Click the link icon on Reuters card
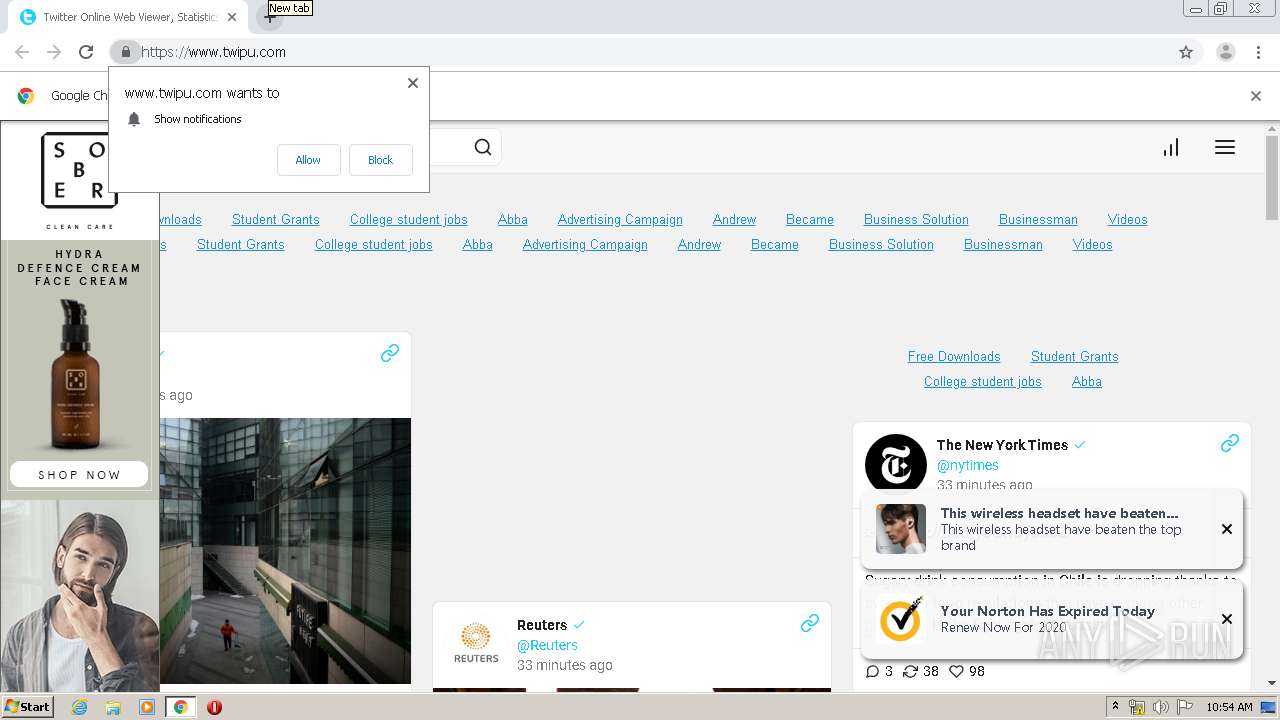This screenshot has height=720, width=1280. (x=810, y=623)
